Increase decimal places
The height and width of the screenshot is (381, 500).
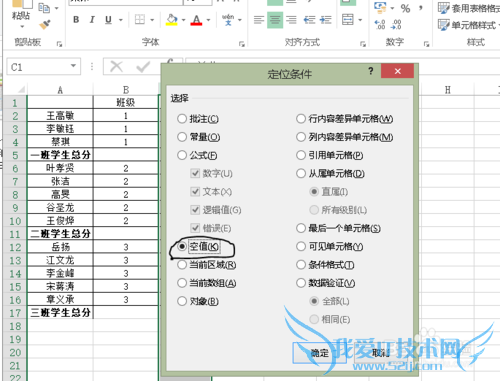(380, 24)
